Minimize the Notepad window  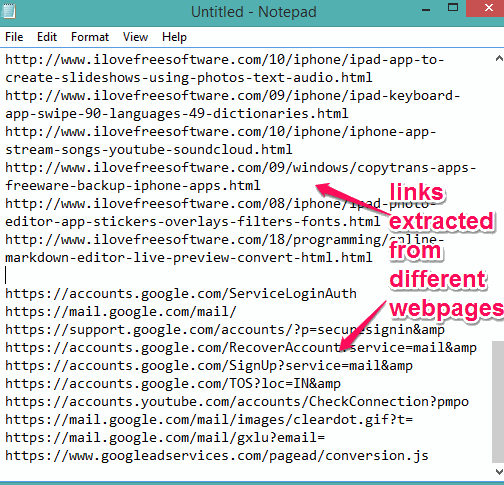tap(426, 9)
